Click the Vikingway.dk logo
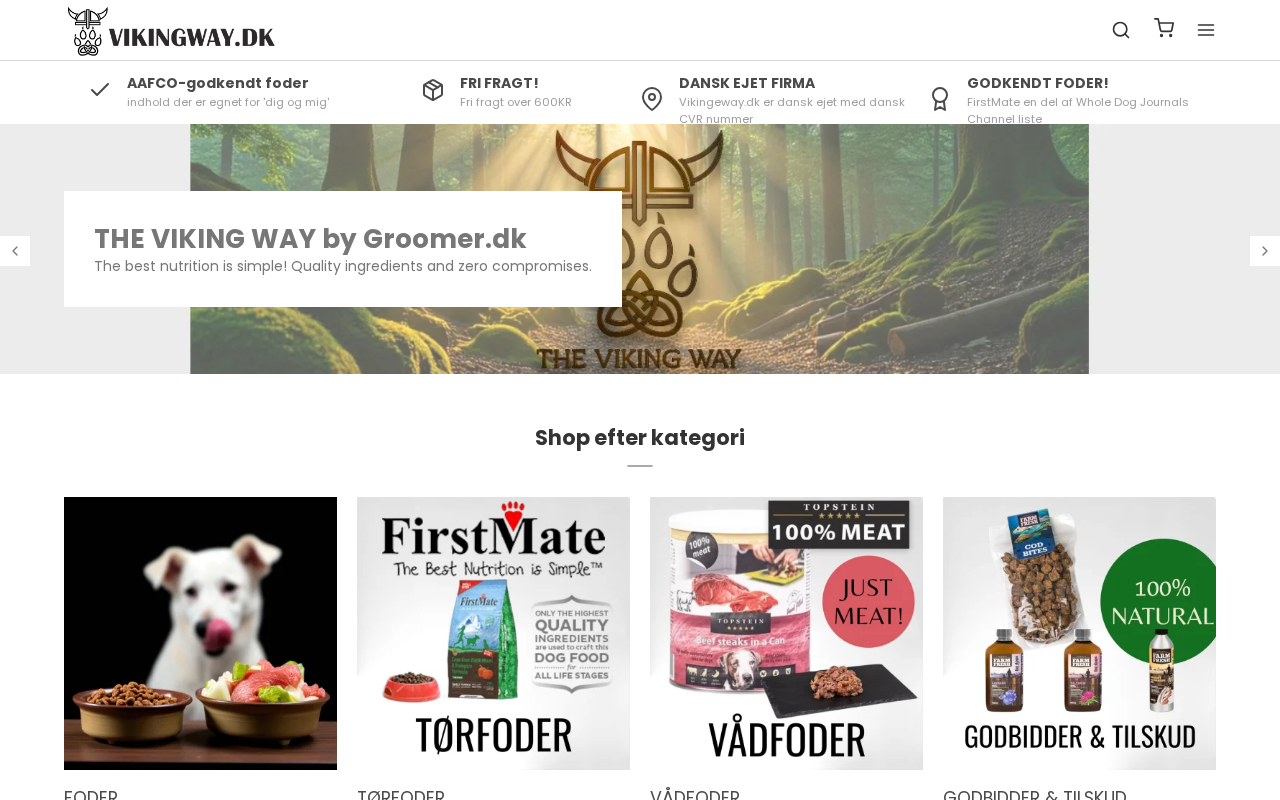 click(x=171, y=31)
